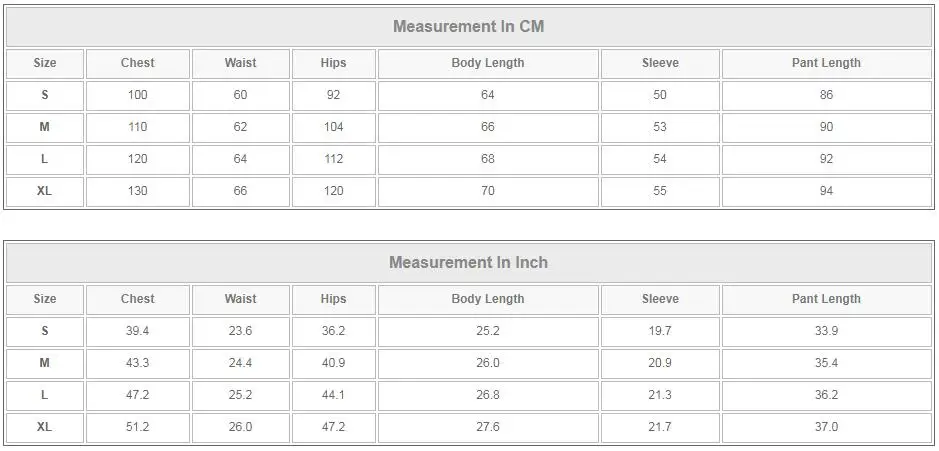Click the Waist header in the Inch table

pyautogui.click(x=240, y=299)
